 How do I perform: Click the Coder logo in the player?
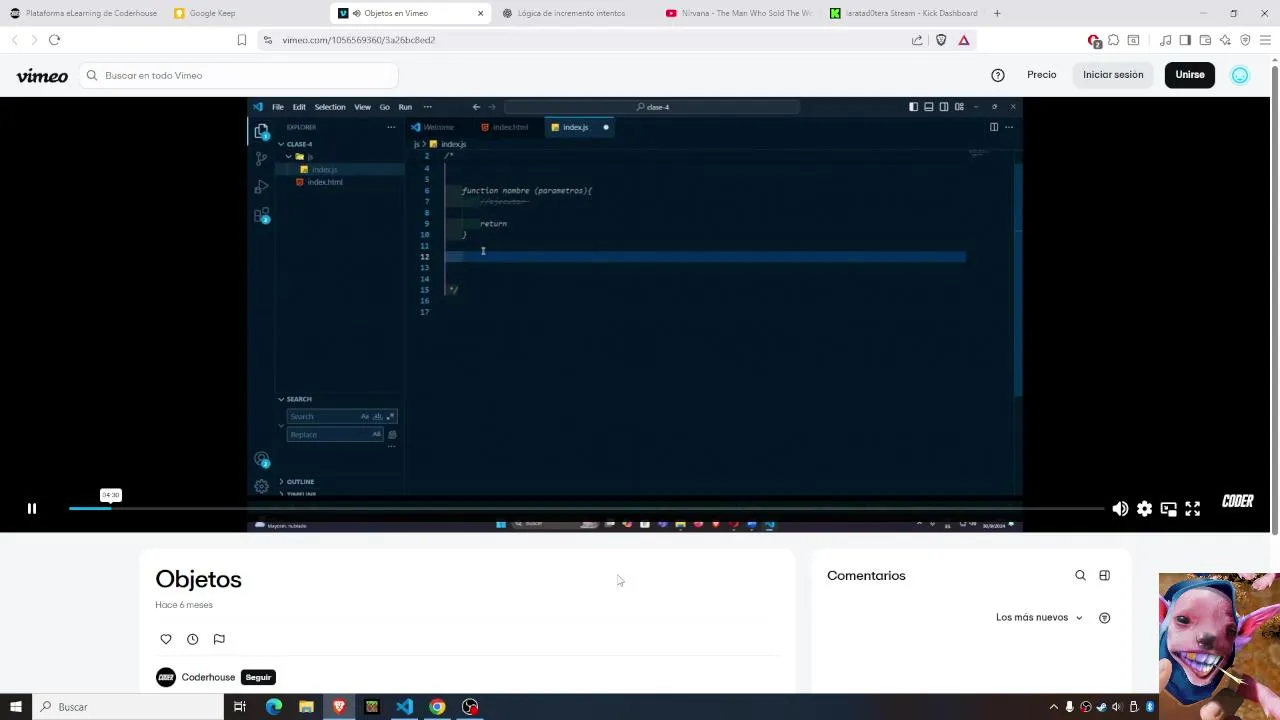click(1237, 502)
